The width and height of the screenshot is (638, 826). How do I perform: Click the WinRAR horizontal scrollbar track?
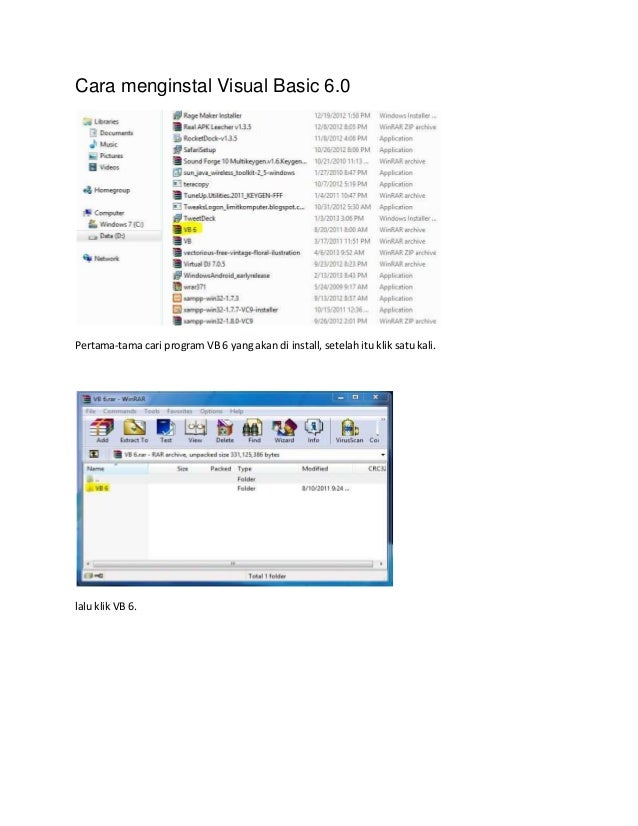232,564
